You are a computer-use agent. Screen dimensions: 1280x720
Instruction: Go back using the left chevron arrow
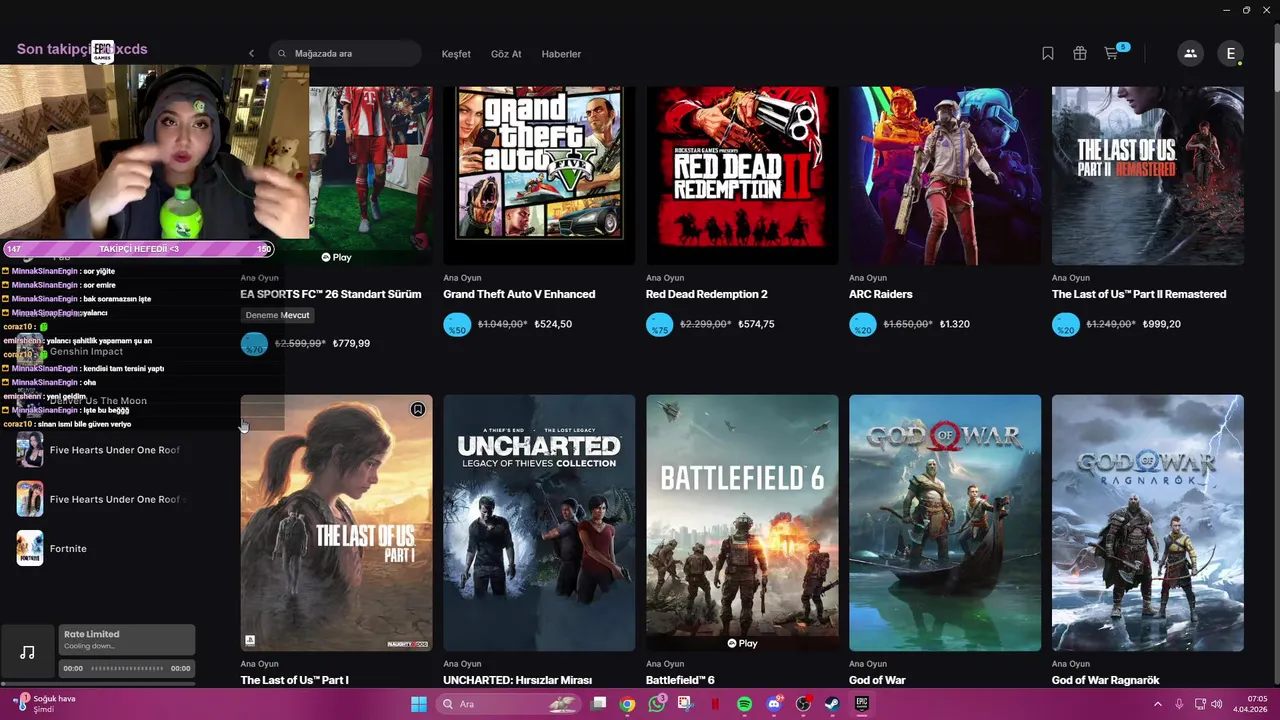pos(251,53)
